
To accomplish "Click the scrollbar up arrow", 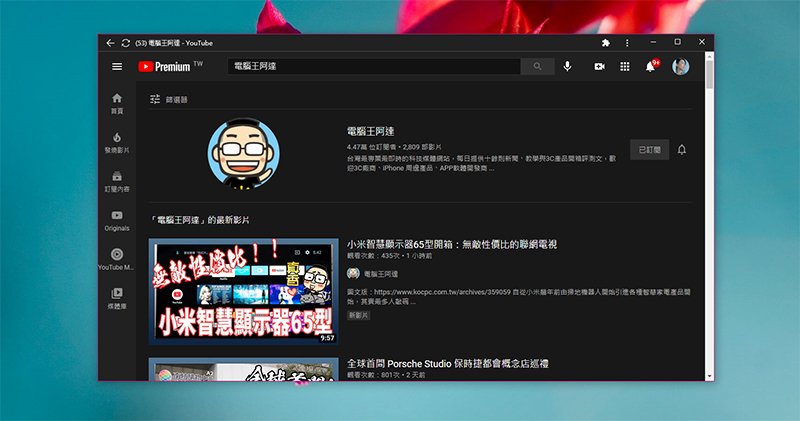I will coord(709,56).
